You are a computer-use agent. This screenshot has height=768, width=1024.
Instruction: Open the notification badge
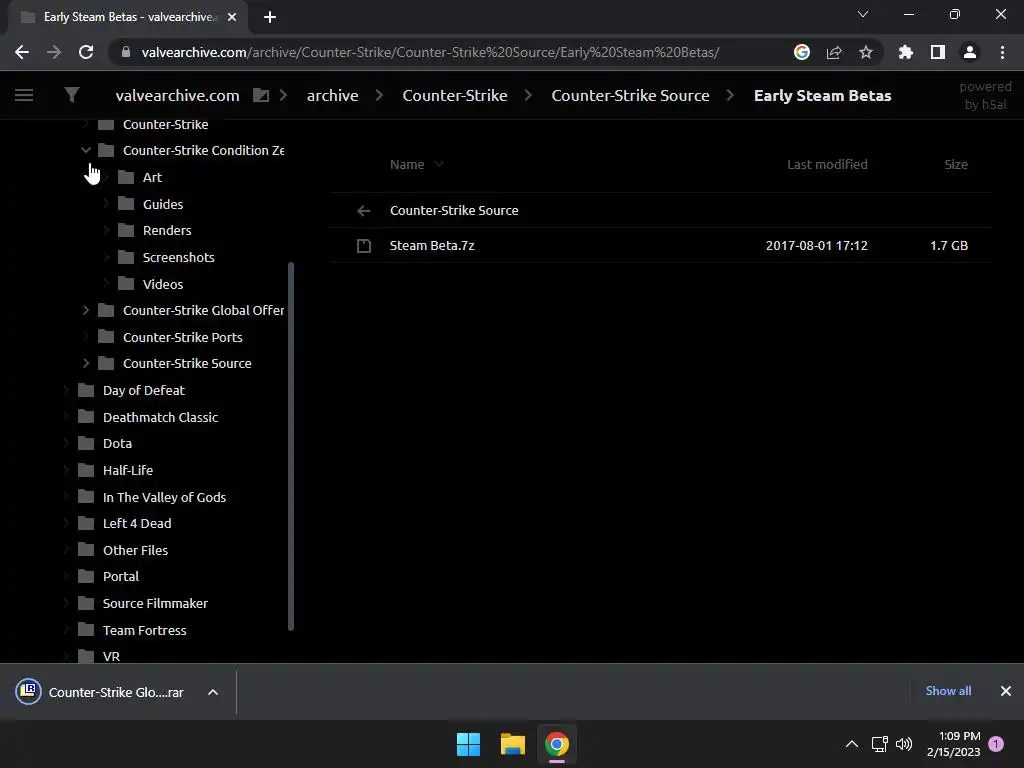coord(996,744)
